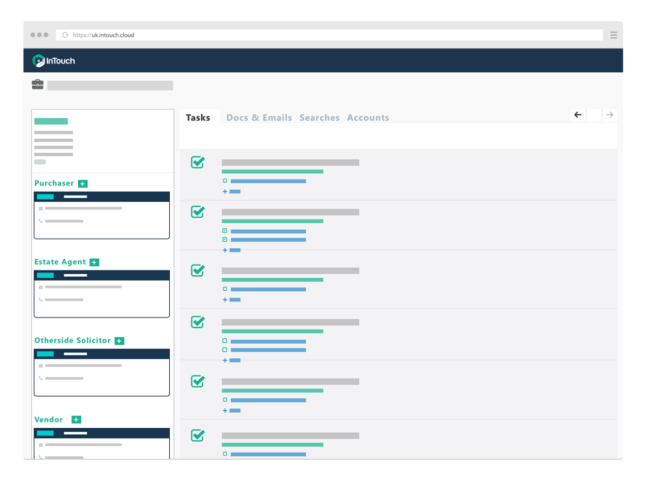Open the Accounts tab

tap(368, 118)
